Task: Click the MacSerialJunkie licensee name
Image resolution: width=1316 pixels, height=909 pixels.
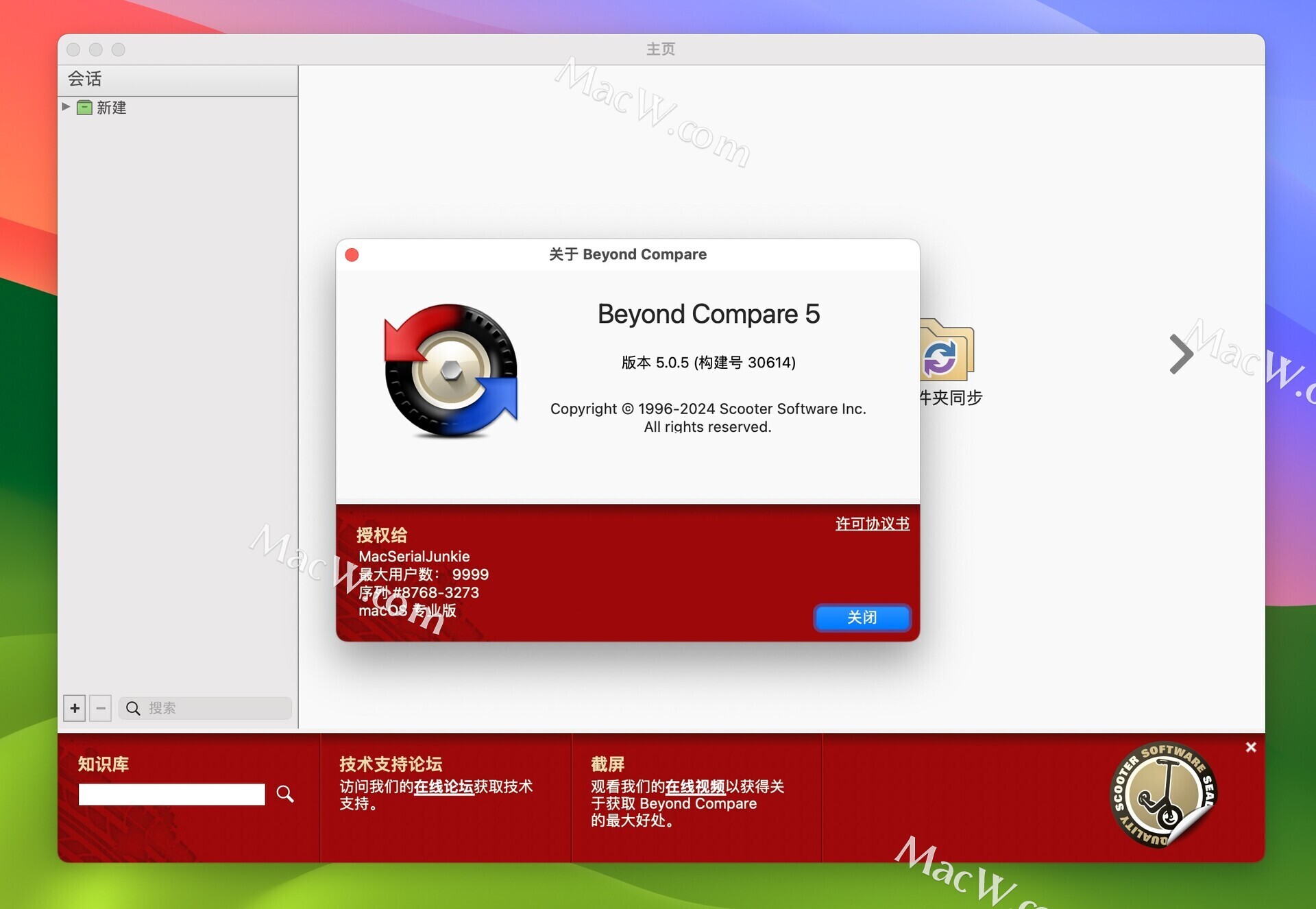Action: 414,557
